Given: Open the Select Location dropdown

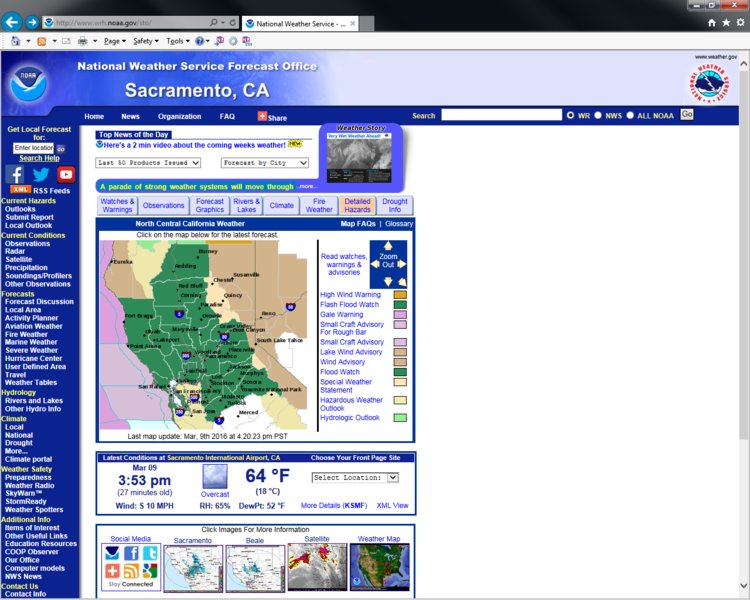Looking at the screenshot, I should click(355, 478).
